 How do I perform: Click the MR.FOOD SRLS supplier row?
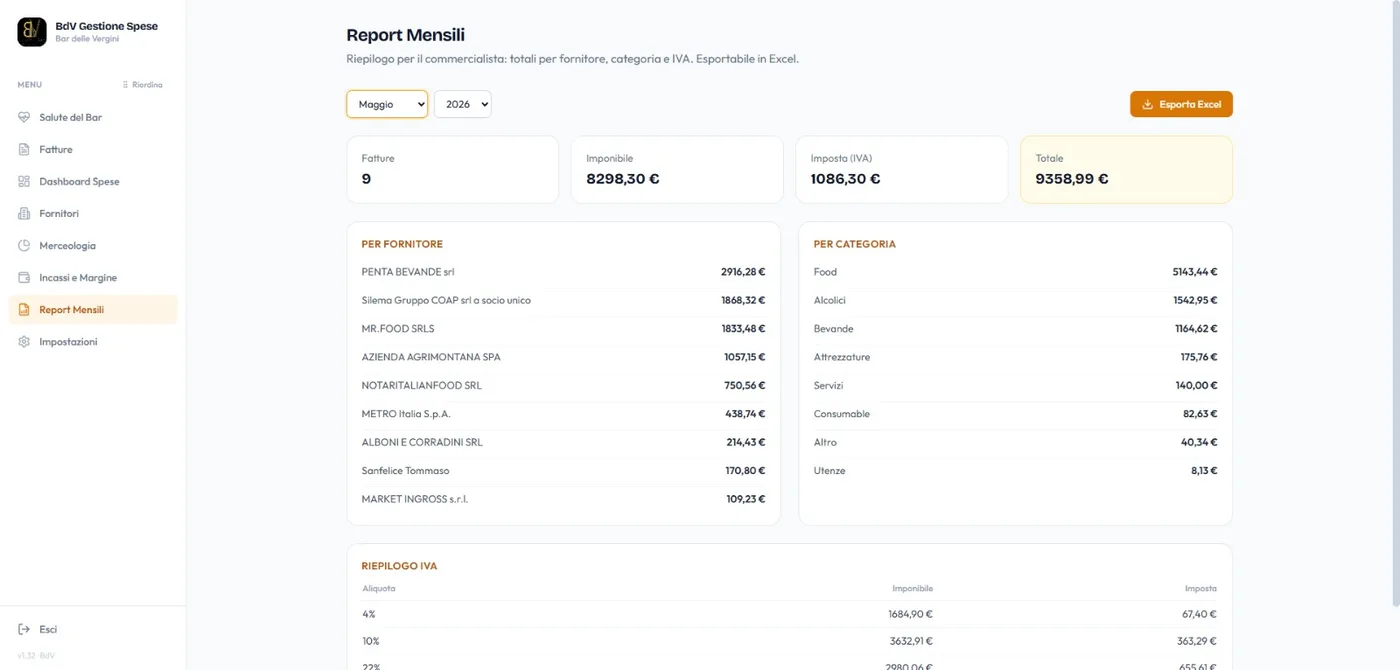pos(563,328)
